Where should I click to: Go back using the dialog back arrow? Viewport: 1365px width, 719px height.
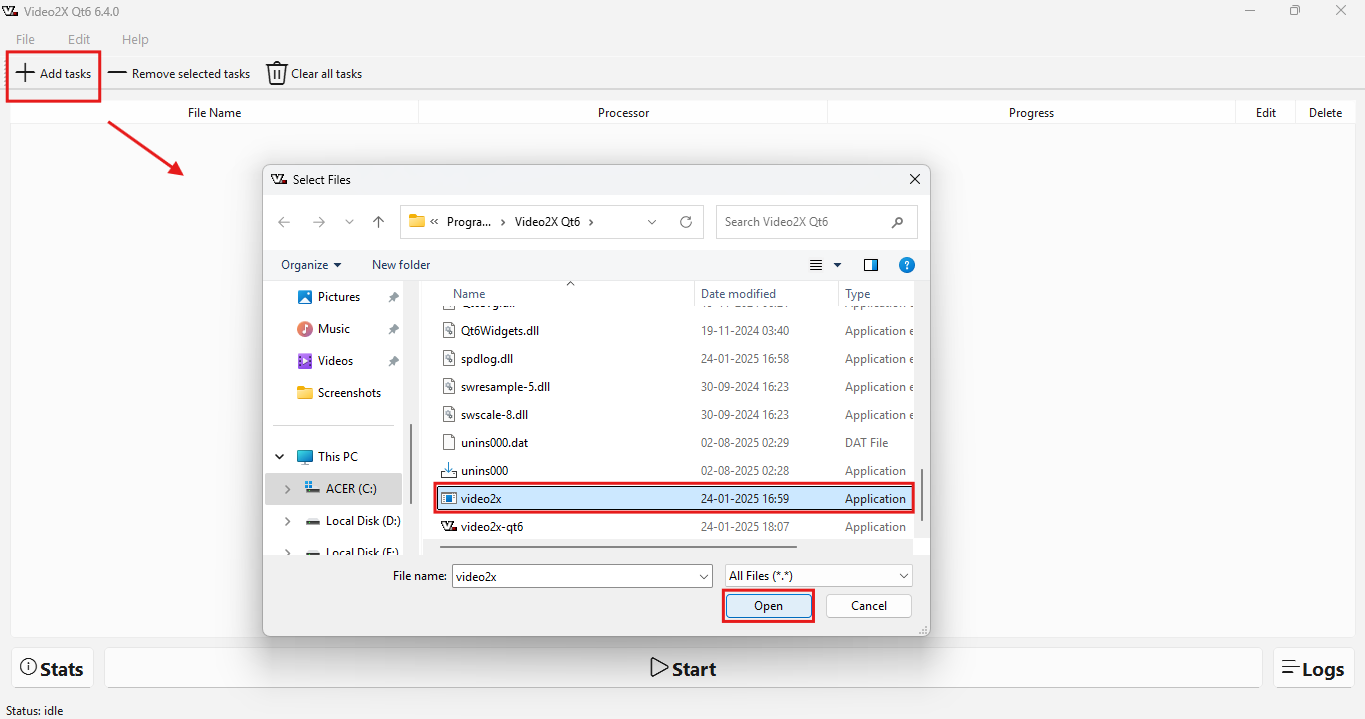point(284,222)
